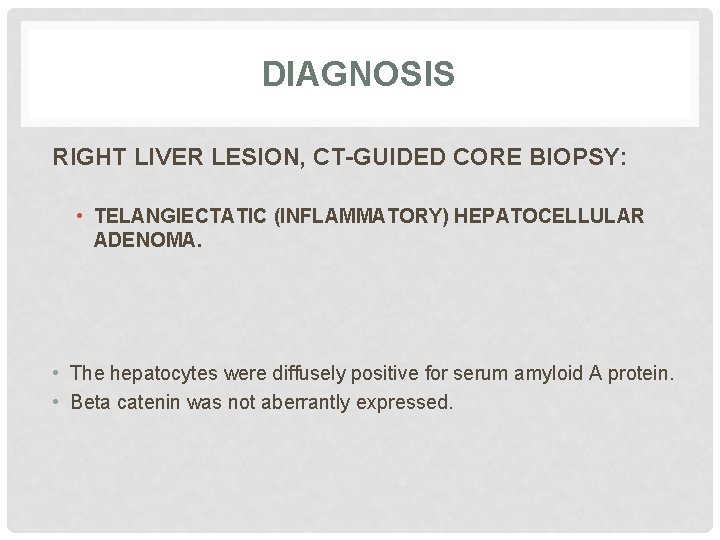Click the DIAGNOSIS slide title

pyautogui.click(x=359, y=73)
